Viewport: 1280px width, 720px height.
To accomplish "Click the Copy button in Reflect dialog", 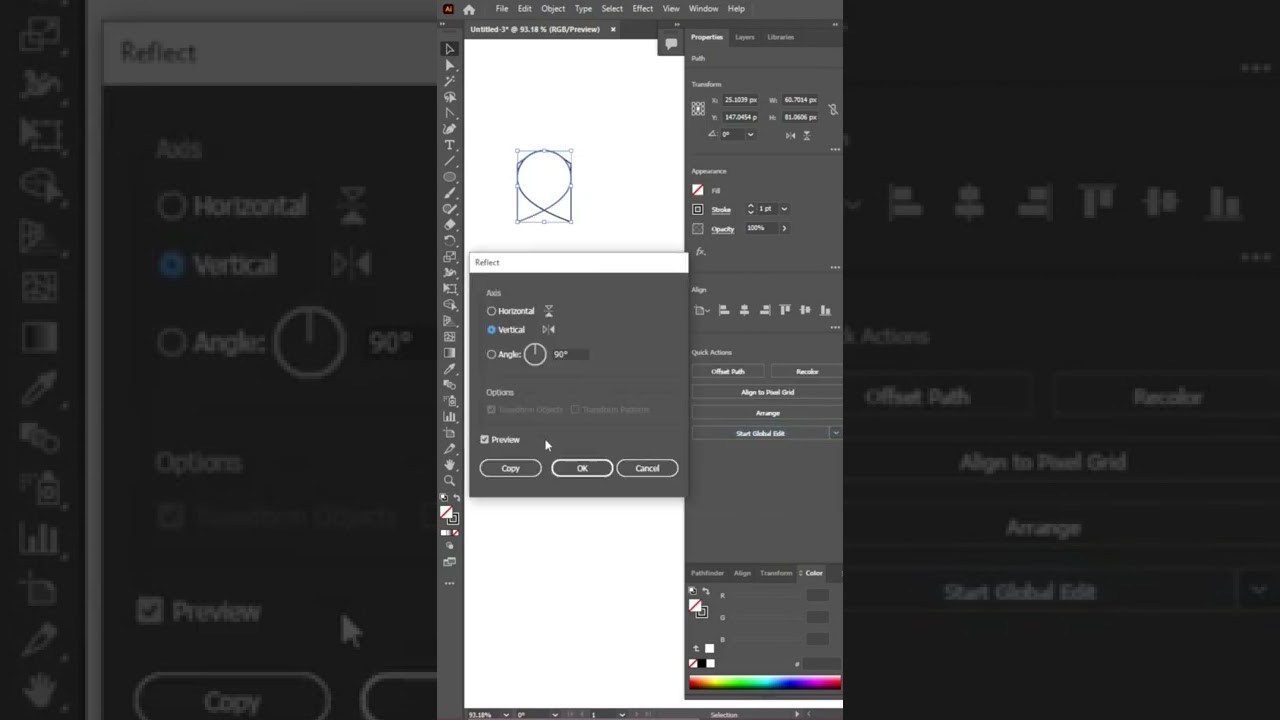I will [510, 468].
